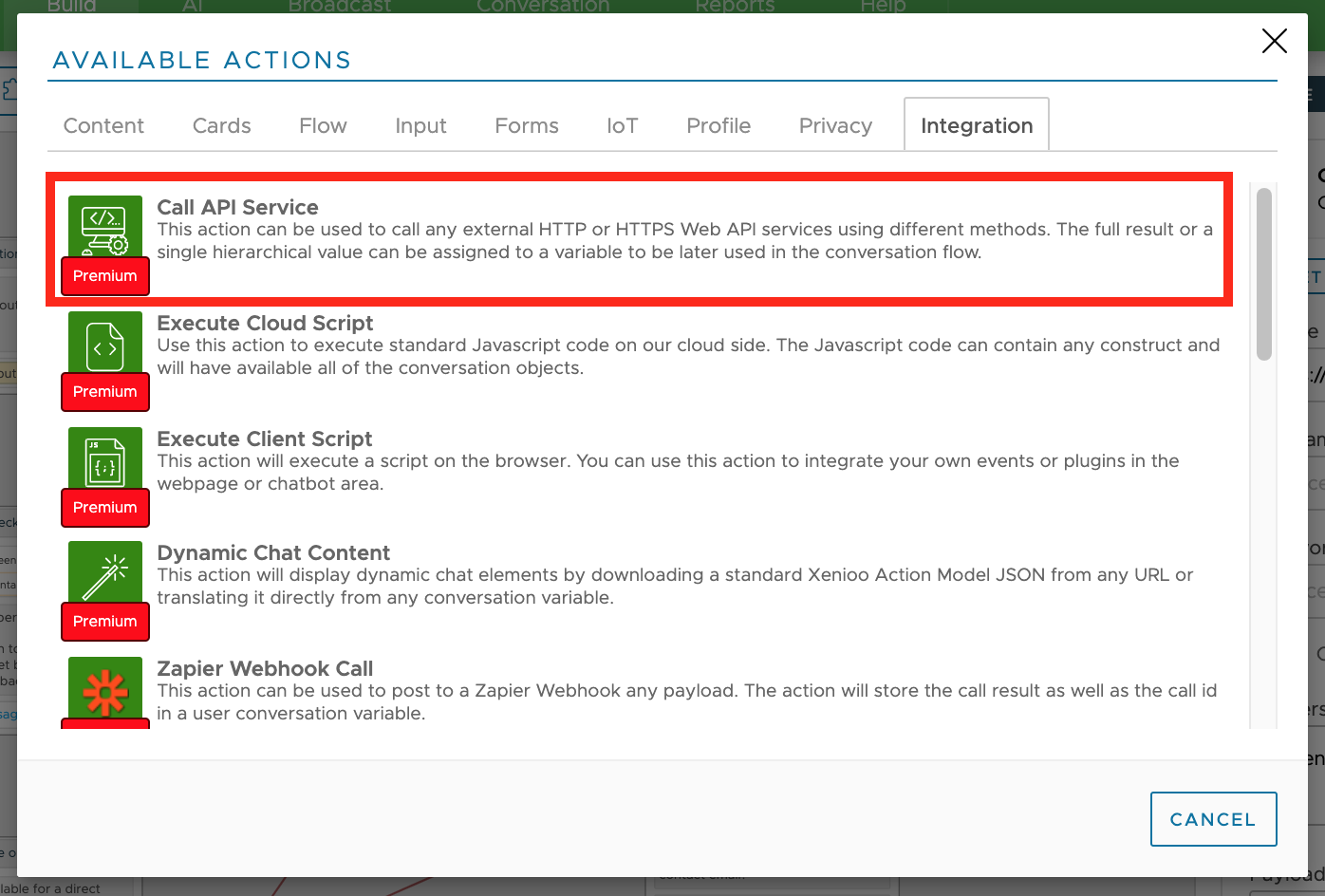Click the Cancel button
The image size is (1325, 896).
(x=1213, y=819)
